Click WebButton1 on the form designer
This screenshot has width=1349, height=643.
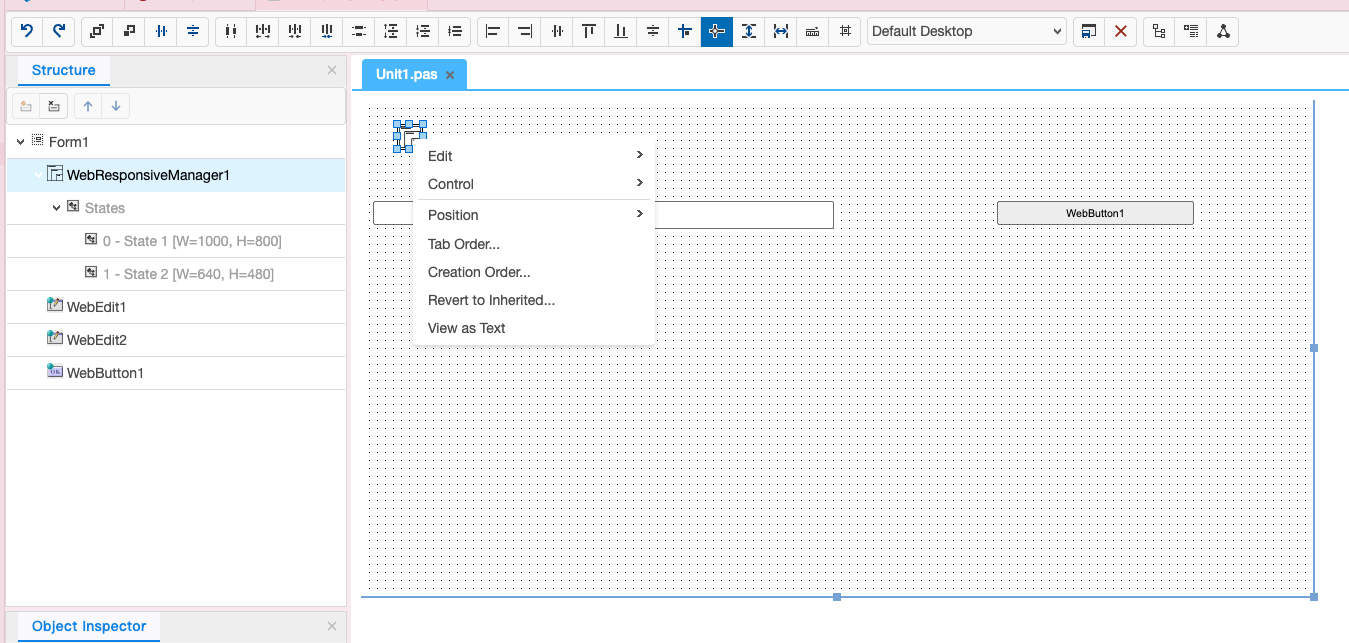click(x=1095, y=213)
